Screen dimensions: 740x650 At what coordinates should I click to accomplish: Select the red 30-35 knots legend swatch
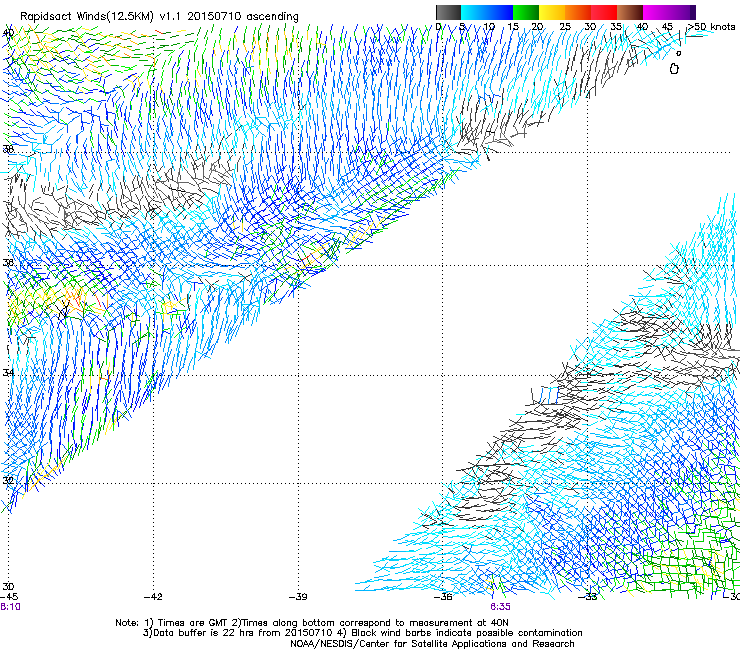604,12
